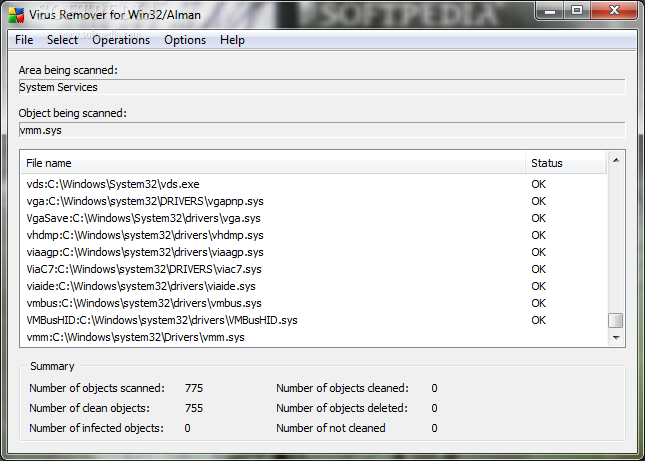The height and width of the screenshot is (461, 645).
Task: Click the file list scrollbar thumb
Action: [x=616, y=320]
